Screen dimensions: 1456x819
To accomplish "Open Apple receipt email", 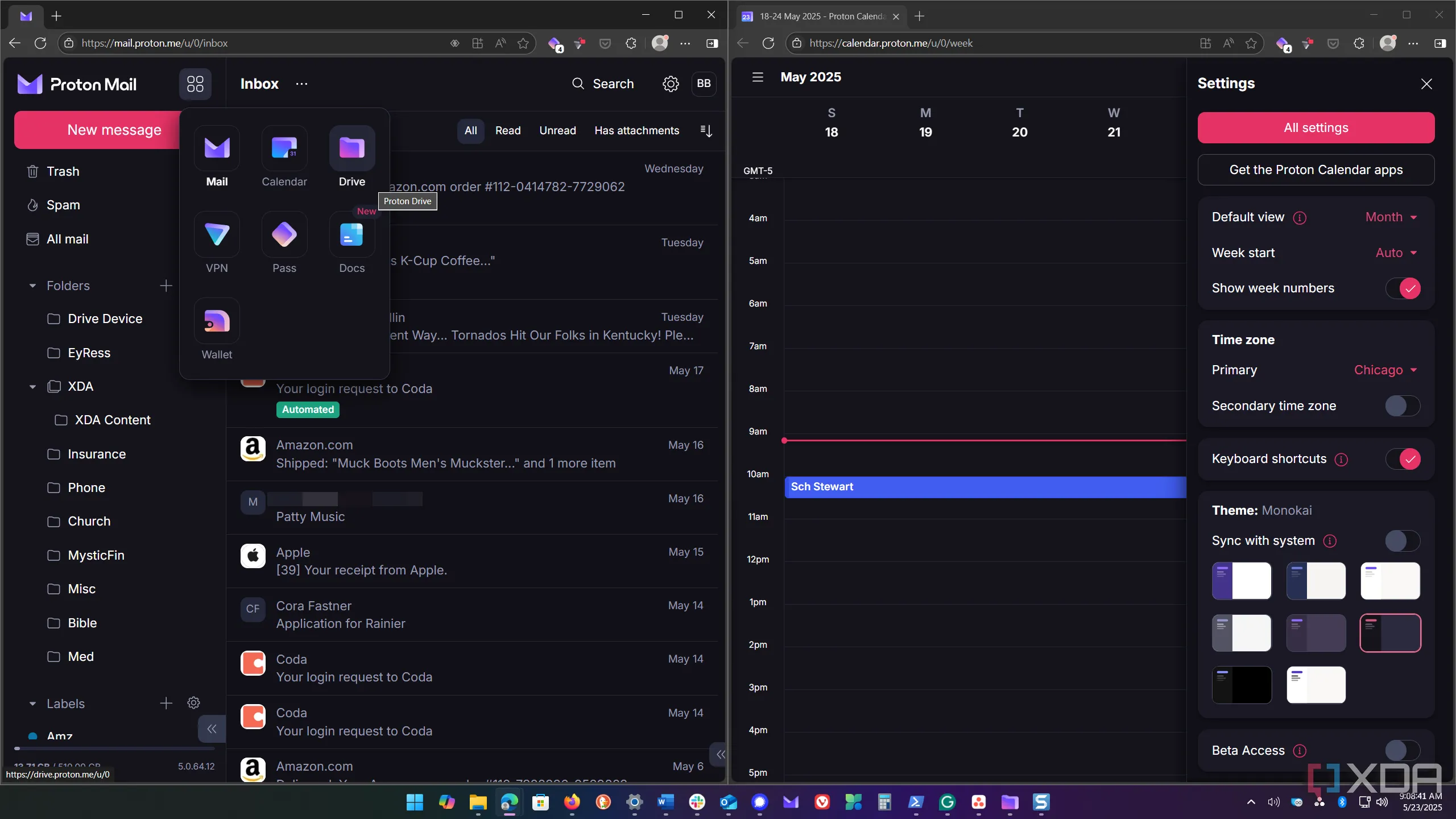I will [x=472, y=561].
